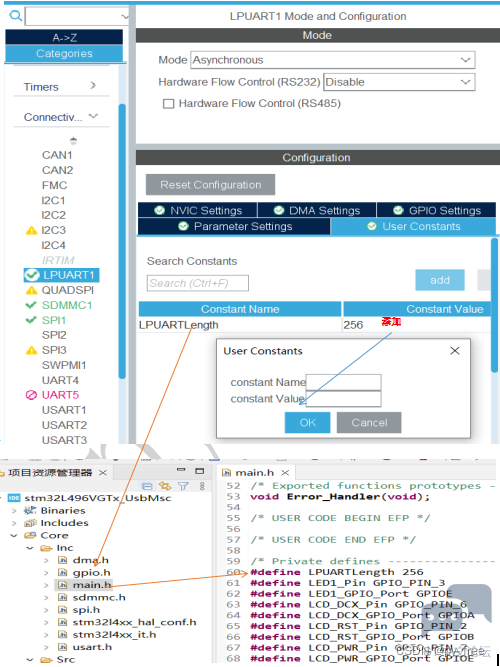Select SWPMI1 peripheral
Image resolution: width=500 pixels, height=667 pixels.
pyautogui.click(x=64, y=365)
